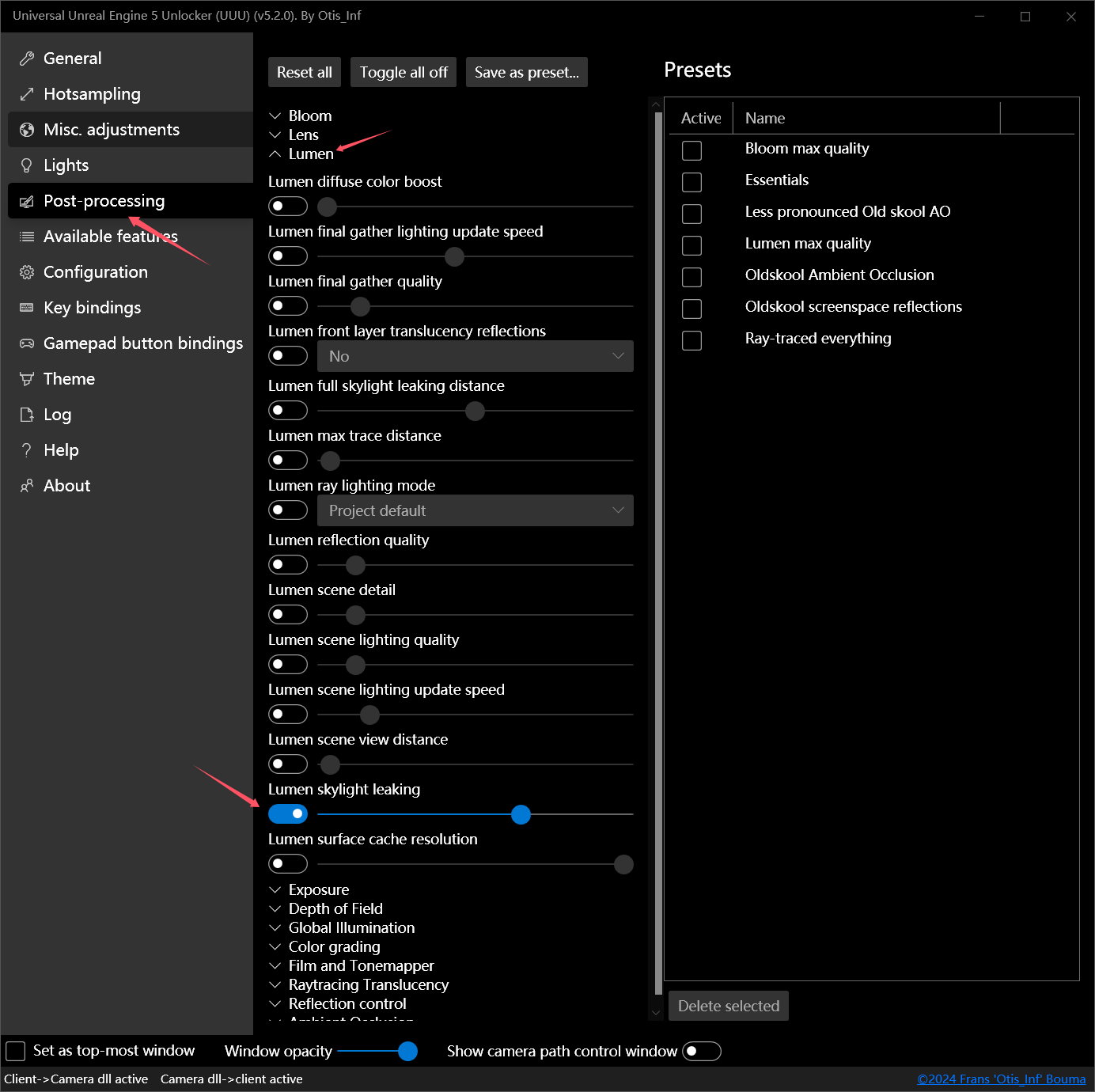This screenshot has height=1092, width=1095.
Task: Open Lumen ray lighting mode dropdown
Action: coord(476,510)
